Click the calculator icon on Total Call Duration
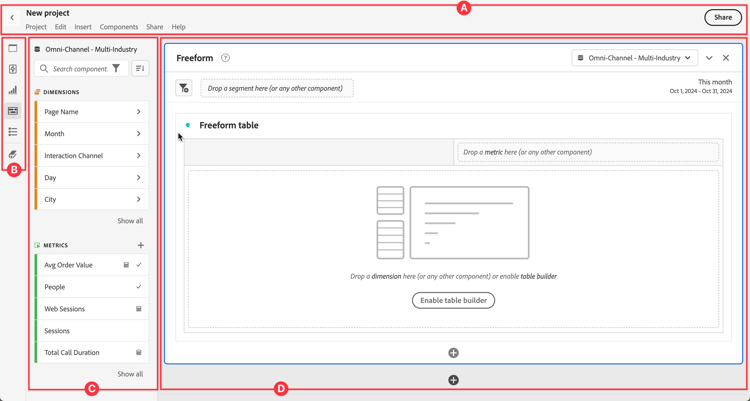Viewport: 750px width, 401px height. (139, 352)
